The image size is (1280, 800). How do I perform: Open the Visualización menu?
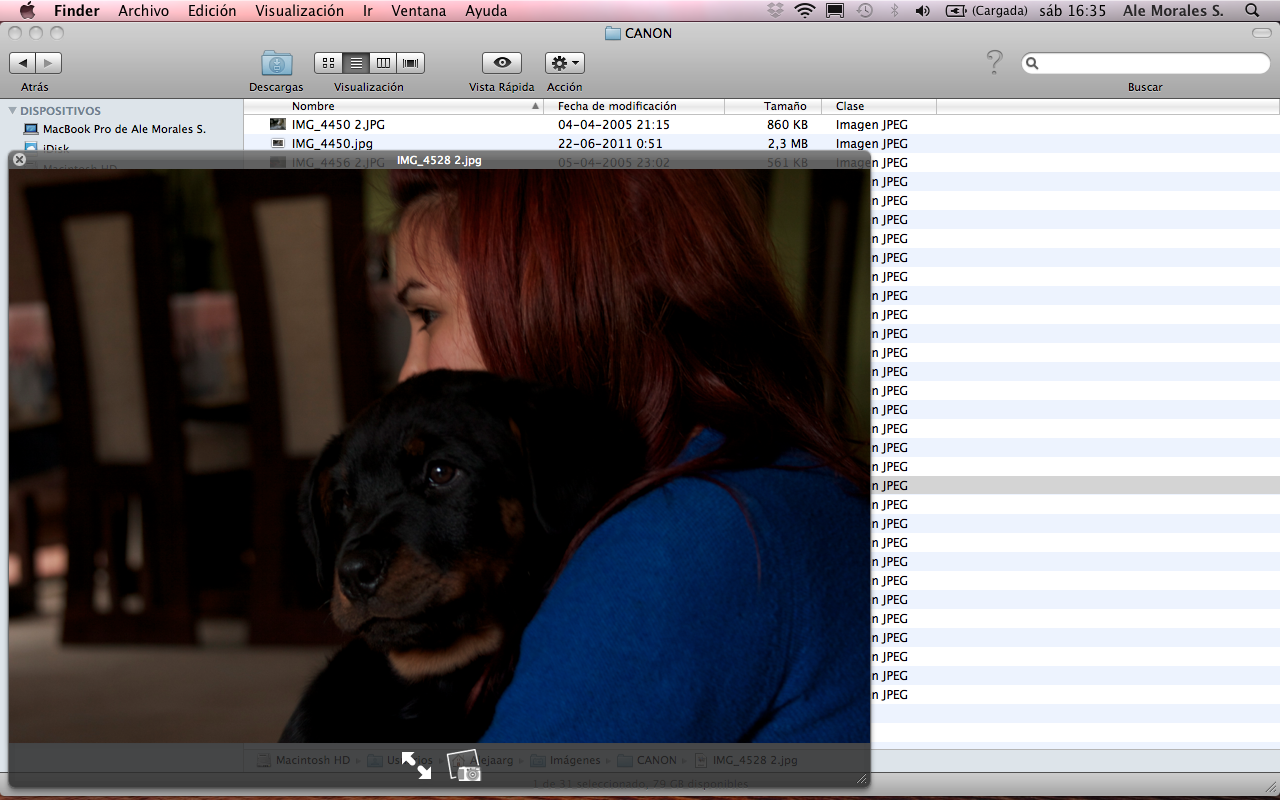coord(300,11)
